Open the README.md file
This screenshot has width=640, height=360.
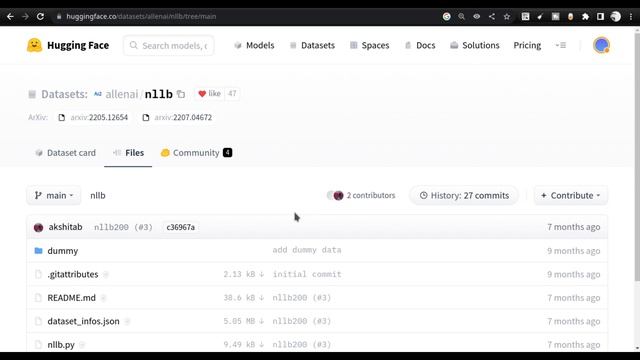[x=71, y=298]
